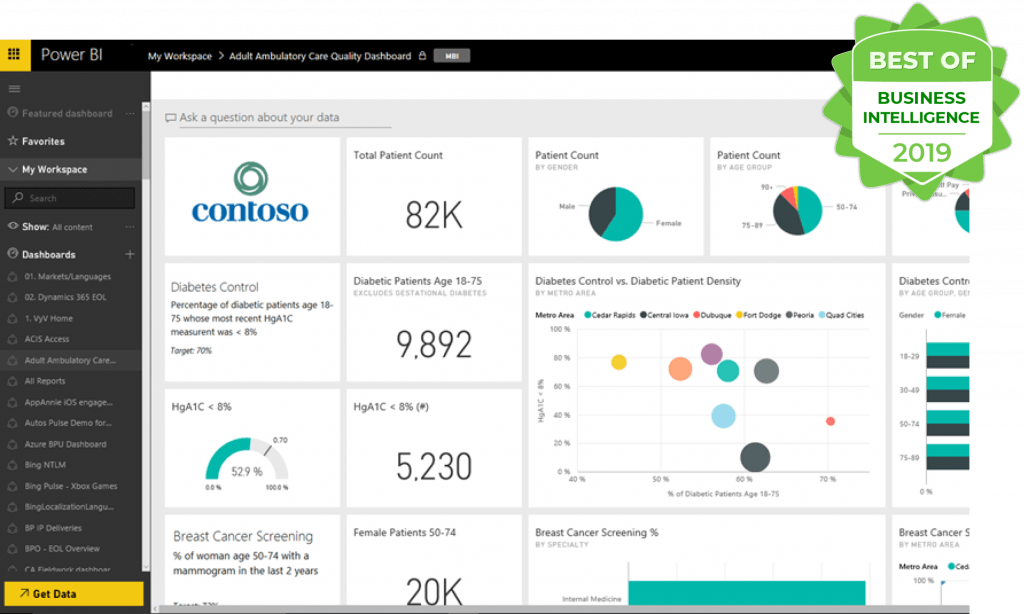Click the Search box in sidebar
This screenshot has width=1024, height=614.
point(70,198)
